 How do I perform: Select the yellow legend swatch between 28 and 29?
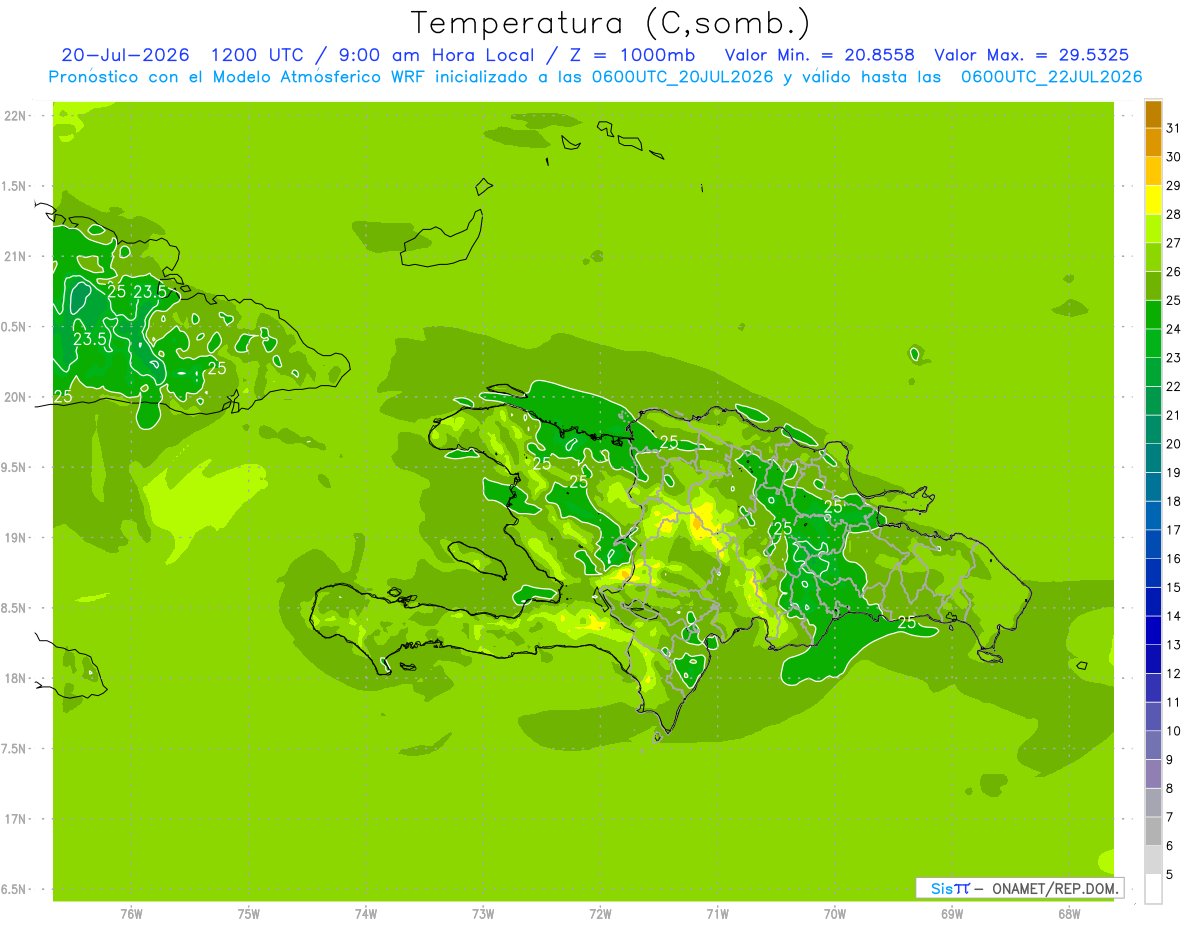1153,199
